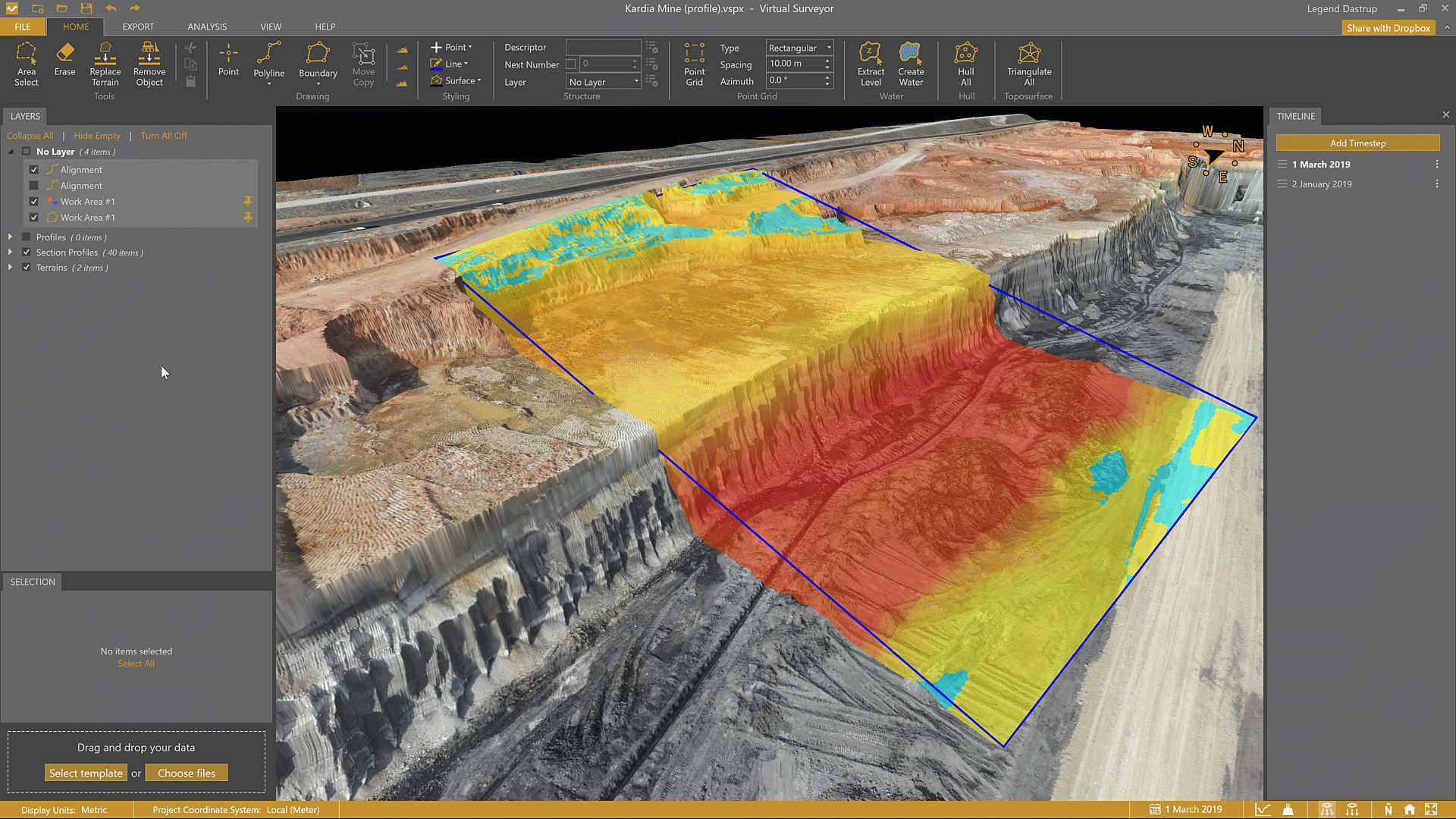Uncheck the Terrains layer group checkbox
The width and height of the screenshot is (1456, 819).
27,268
